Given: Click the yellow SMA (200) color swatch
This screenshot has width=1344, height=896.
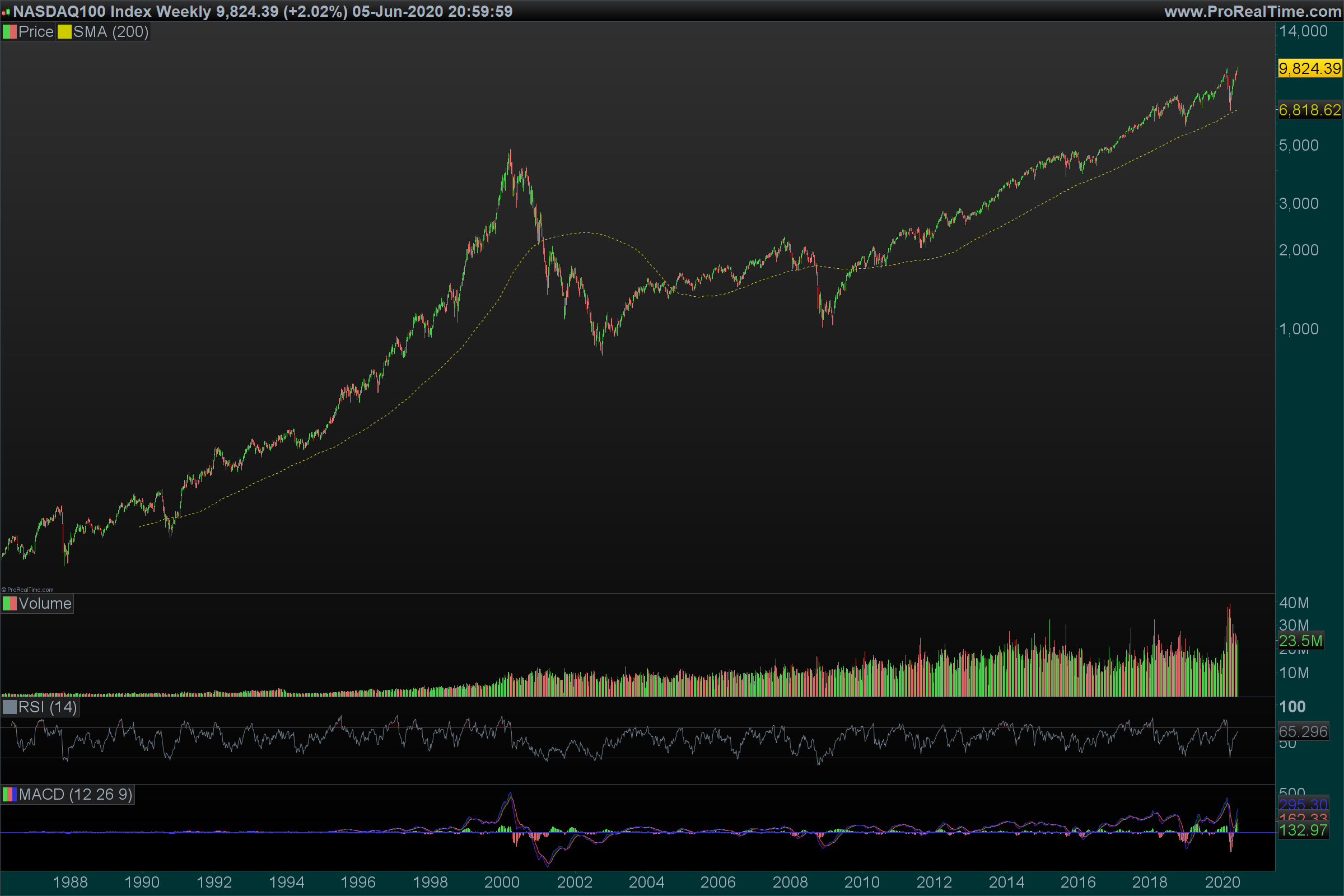Looking at the screenshot, I should coord(64,32).
